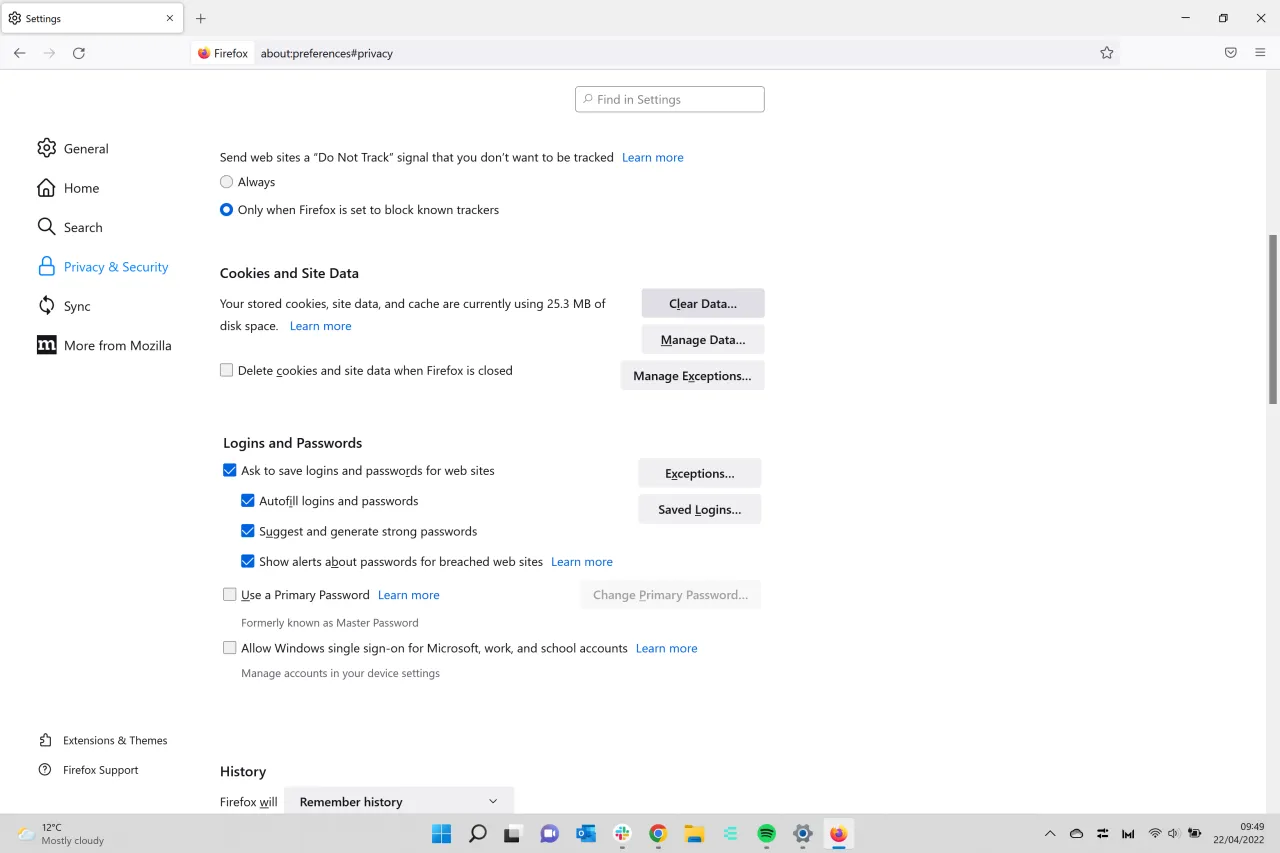Switch to Google Chrome in the taskbar

[657, 833]
